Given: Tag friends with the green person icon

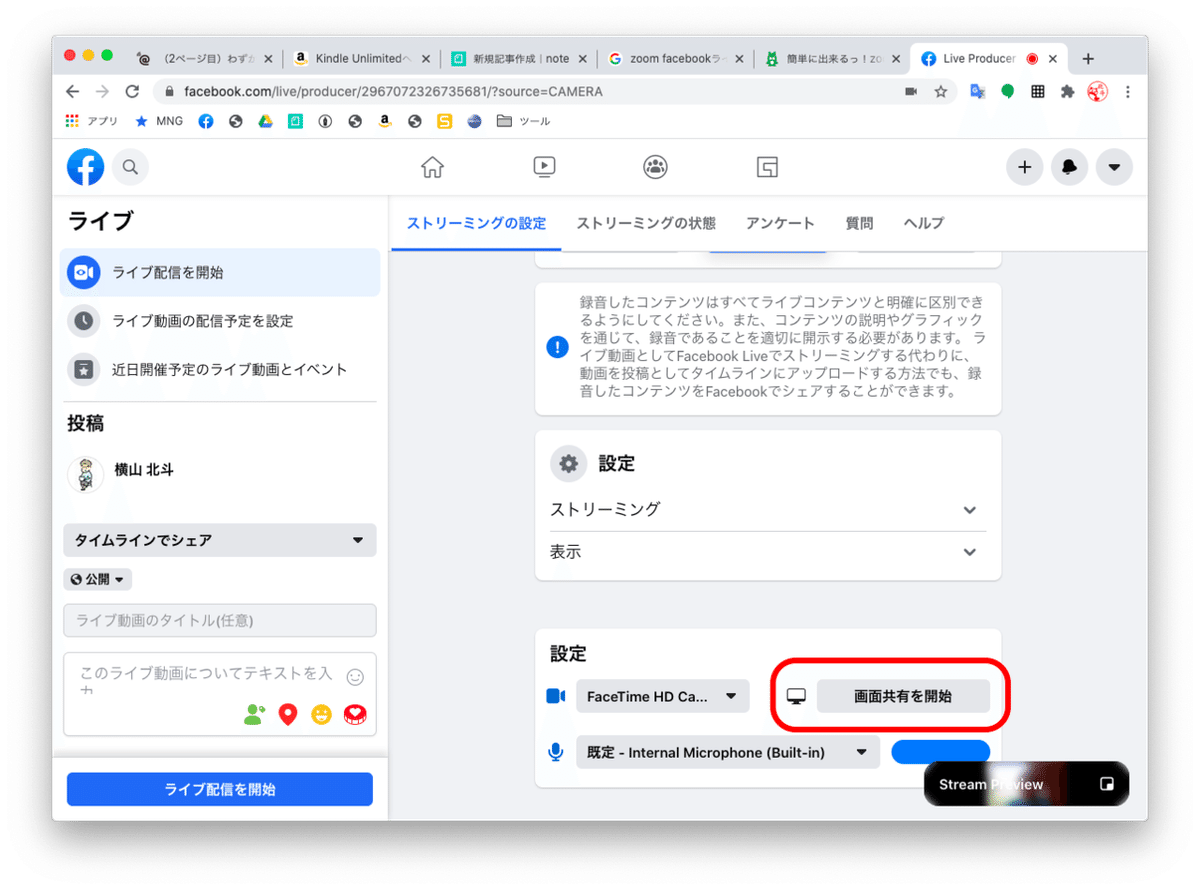Looking at the screenshot, I should point(255,713).
